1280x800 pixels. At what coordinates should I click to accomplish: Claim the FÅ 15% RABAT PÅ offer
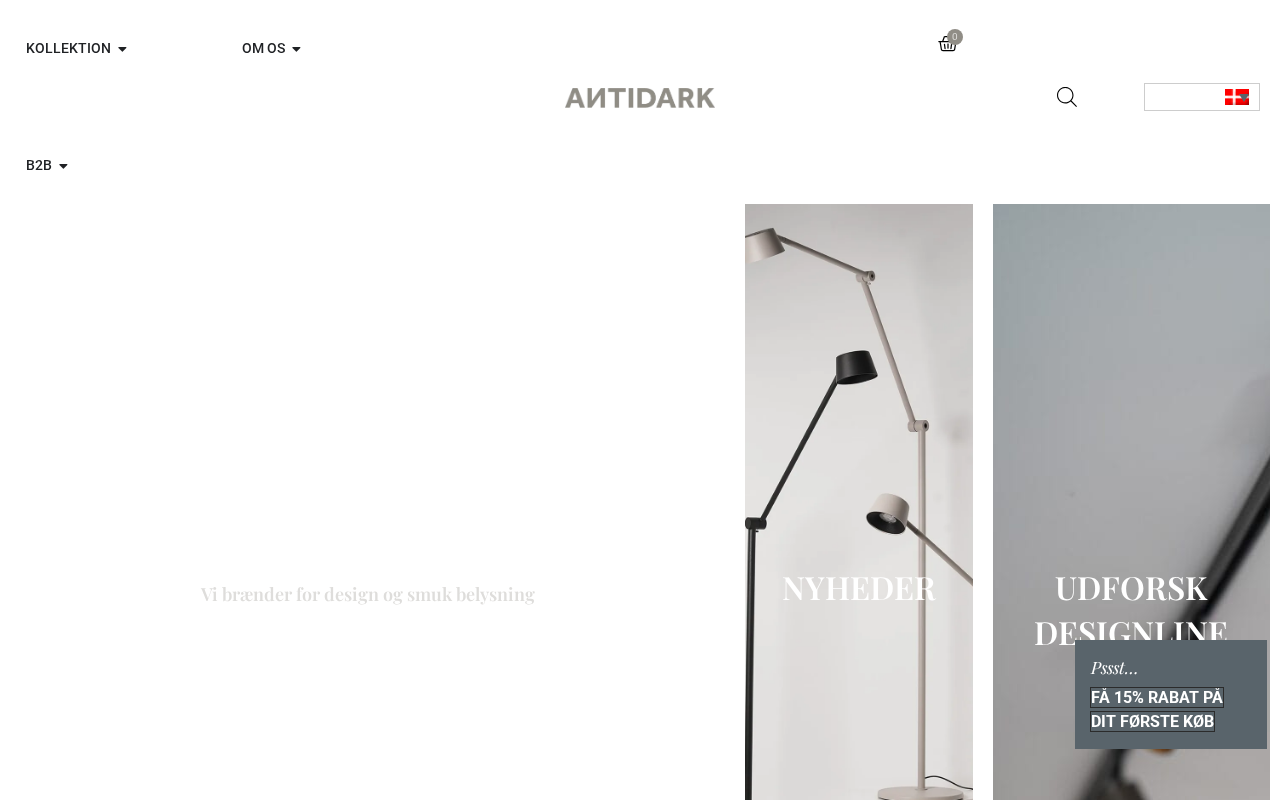click(1156, 697)
